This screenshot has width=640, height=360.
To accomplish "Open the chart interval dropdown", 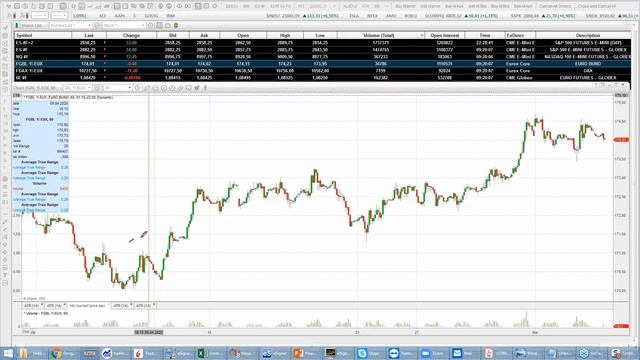I will tap(118, 88).
